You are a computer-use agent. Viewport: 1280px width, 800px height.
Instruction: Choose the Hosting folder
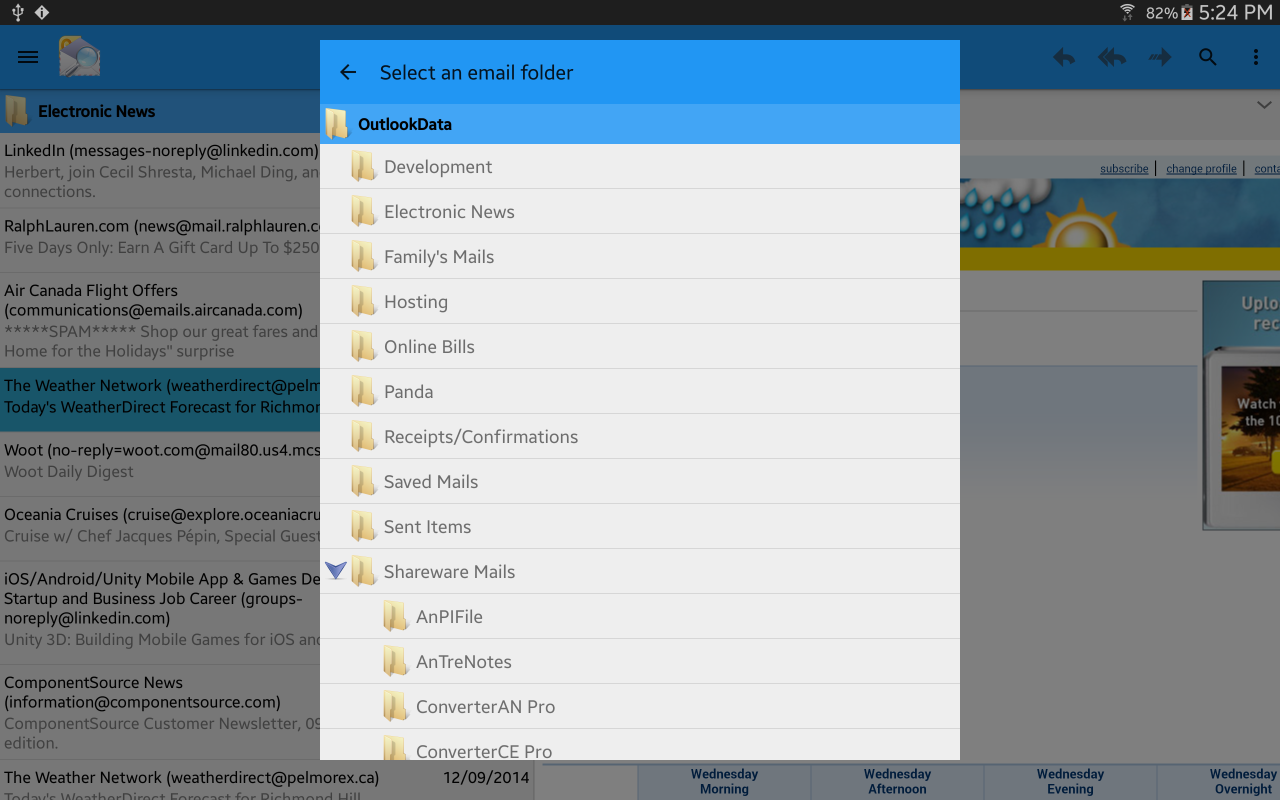coord(640,302)
